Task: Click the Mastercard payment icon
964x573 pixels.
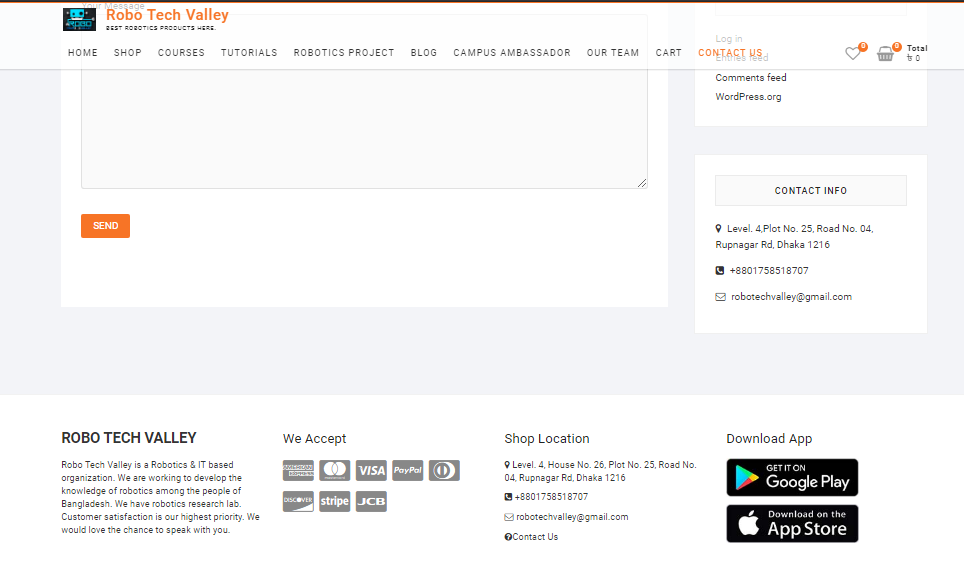Action: [334, 470]
